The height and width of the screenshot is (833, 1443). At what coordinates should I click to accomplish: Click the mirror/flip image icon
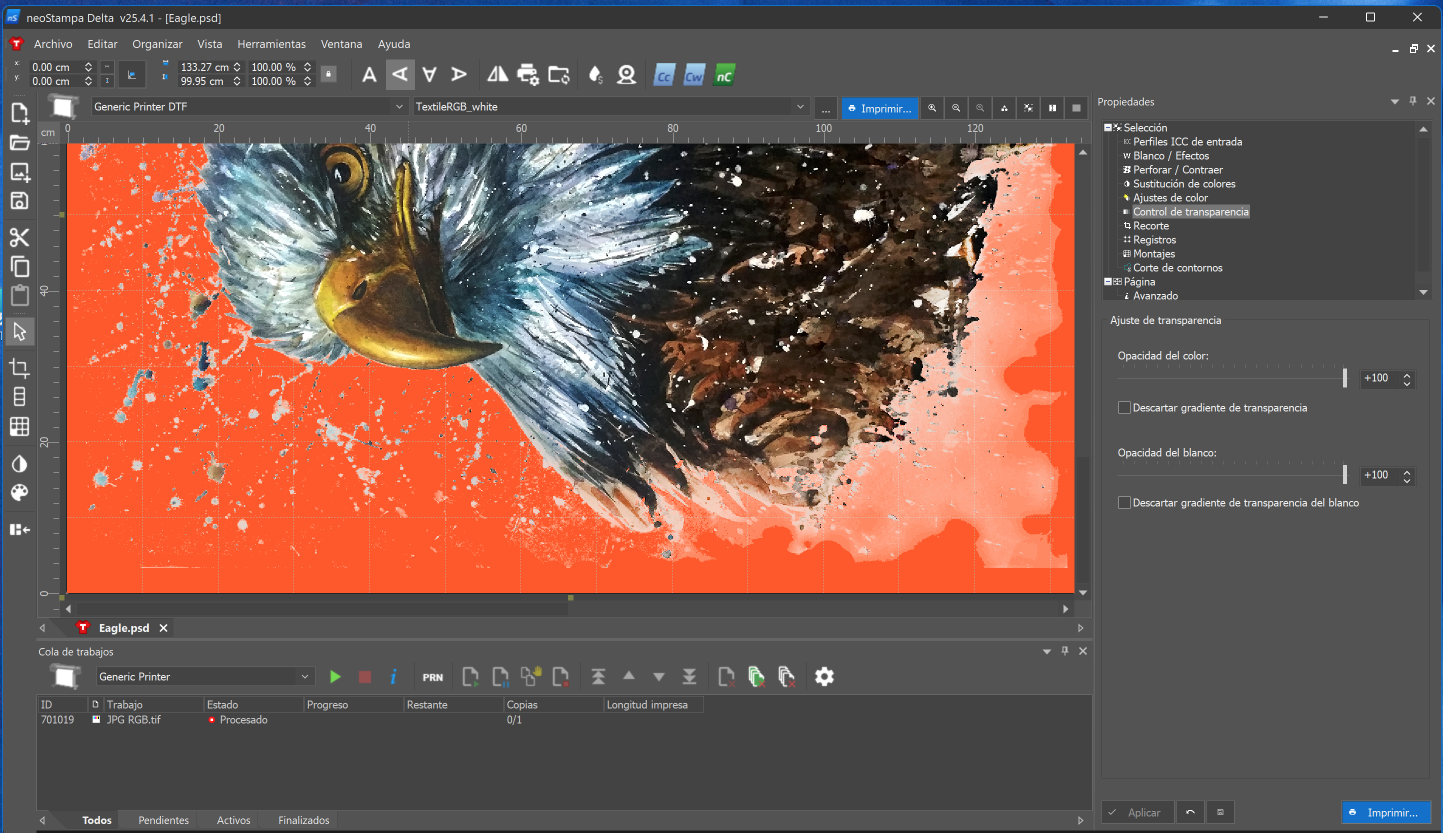tap(497, 74)
